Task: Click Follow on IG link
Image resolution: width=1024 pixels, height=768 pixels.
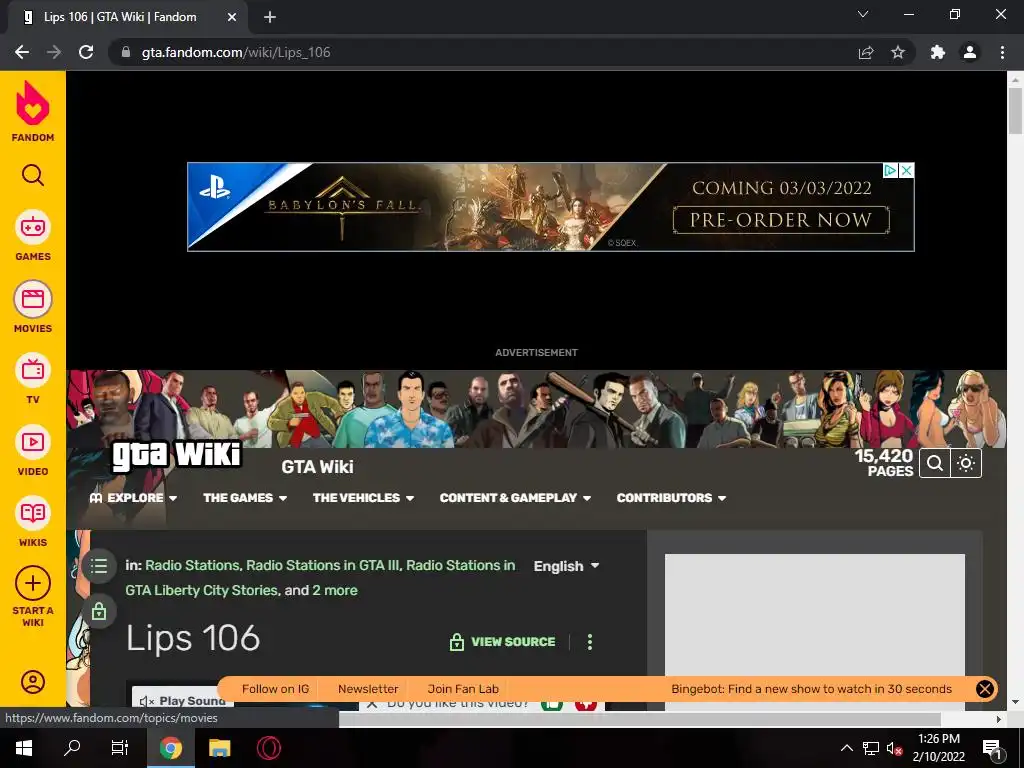Action: tap(275, 689)
